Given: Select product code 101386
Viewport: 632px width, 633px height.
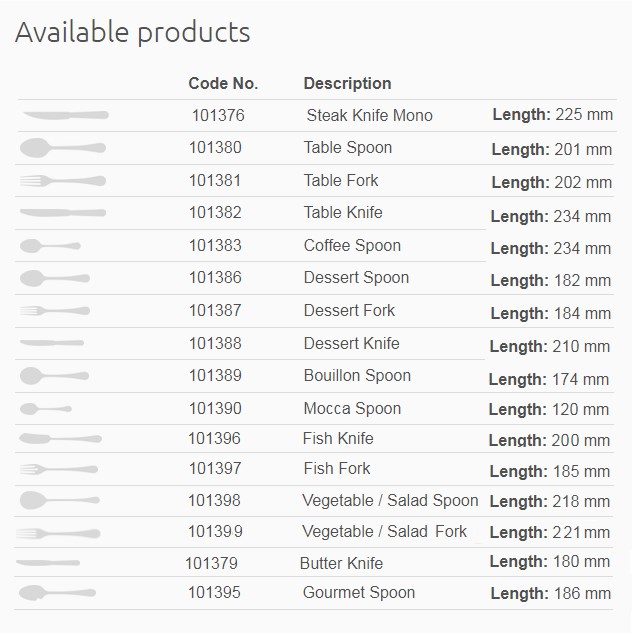Looking at the screenshot, I should point(215,278).
